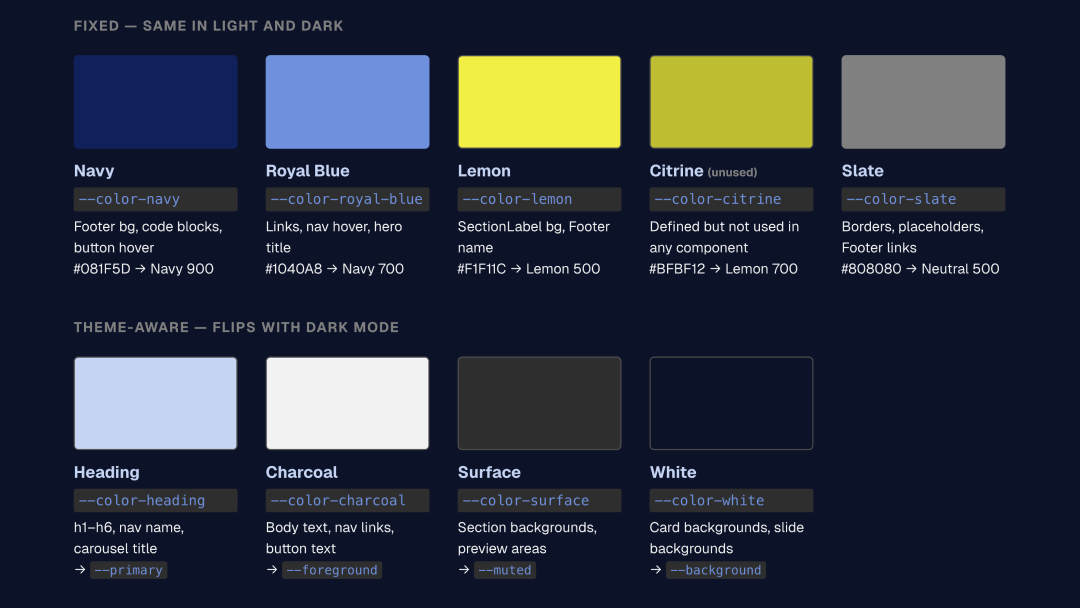Click 'Fixed — Same in Light and Dark' heading

pyautogui.click(x=209, y=26)
